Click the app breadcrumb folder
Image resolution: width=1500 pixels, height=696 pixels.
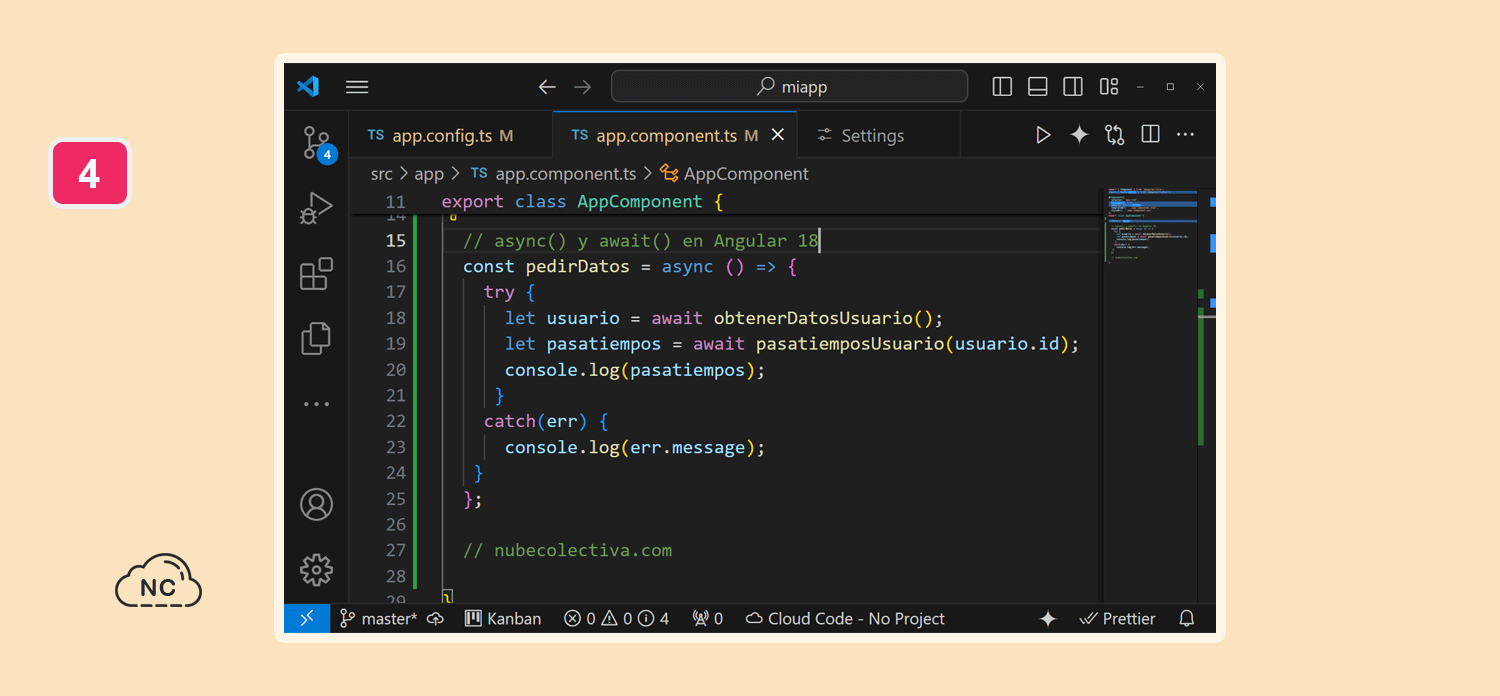429,174
